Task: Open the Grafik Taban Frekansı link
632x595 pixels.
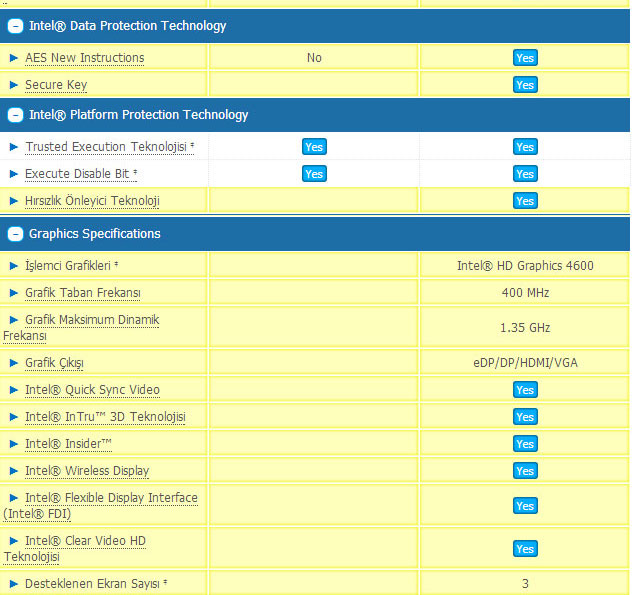Action: (x=83, y=293)
